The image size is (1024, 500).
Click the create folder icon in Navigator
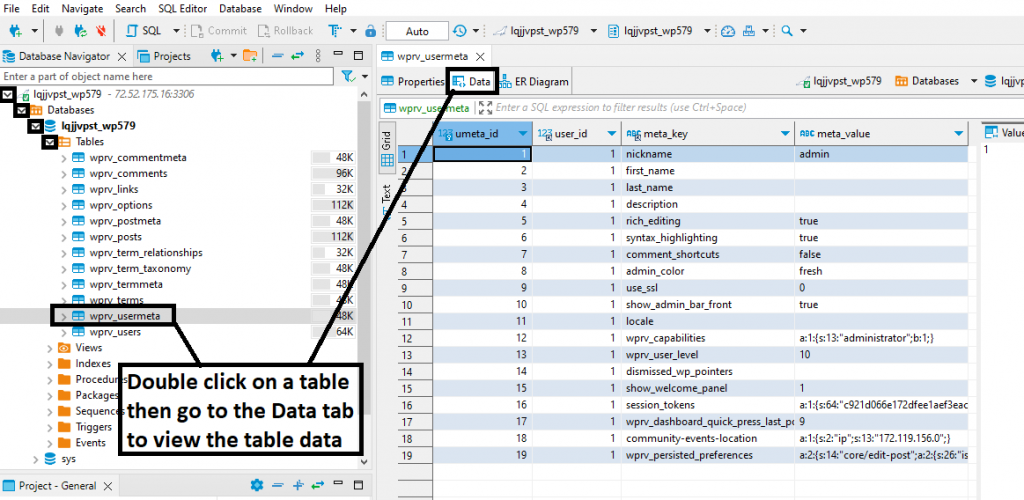coord(251,56)
